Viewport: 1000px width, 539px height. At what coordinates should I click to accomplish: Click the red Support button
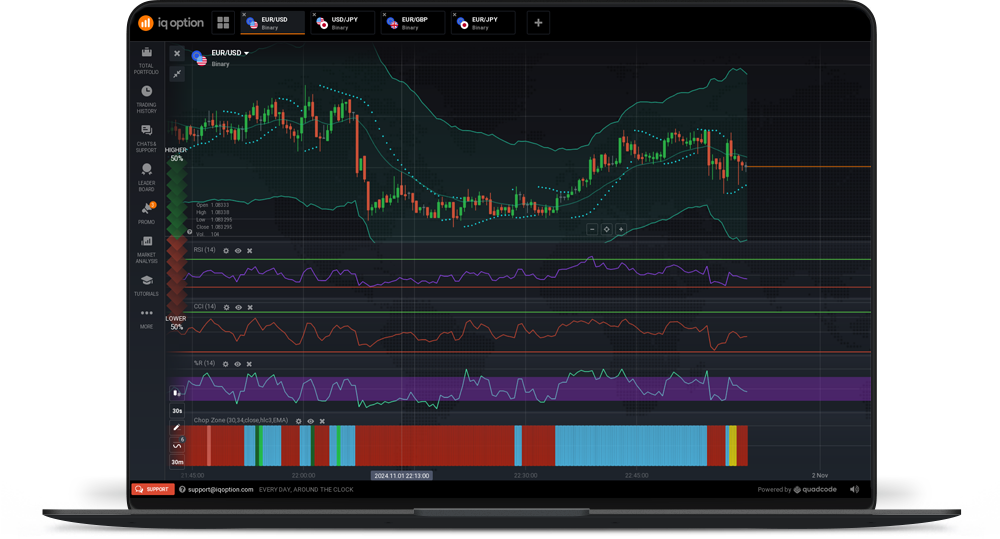(152, 490)
